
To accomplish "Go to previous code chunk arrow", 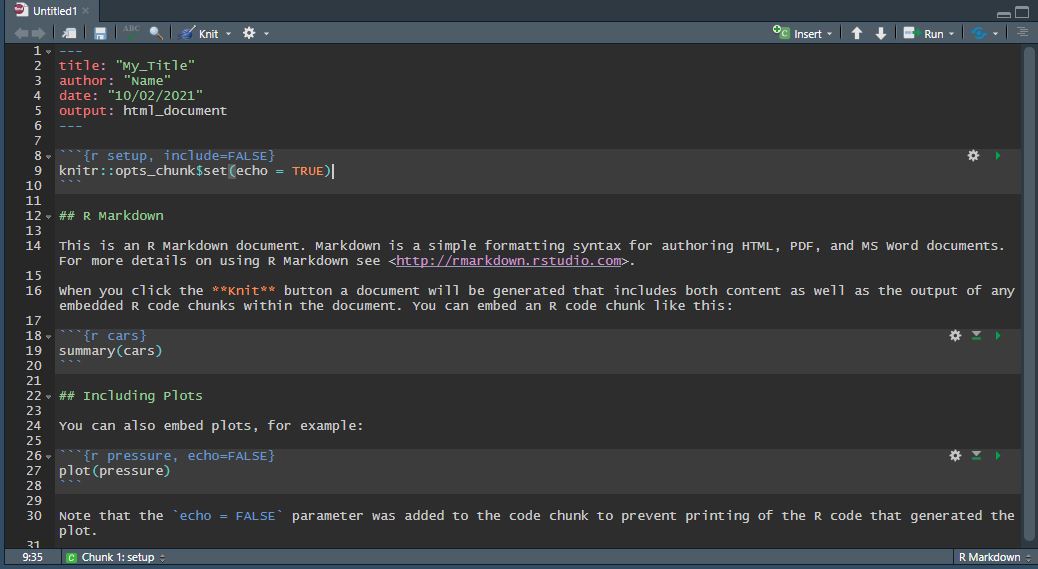I will 857,33.
